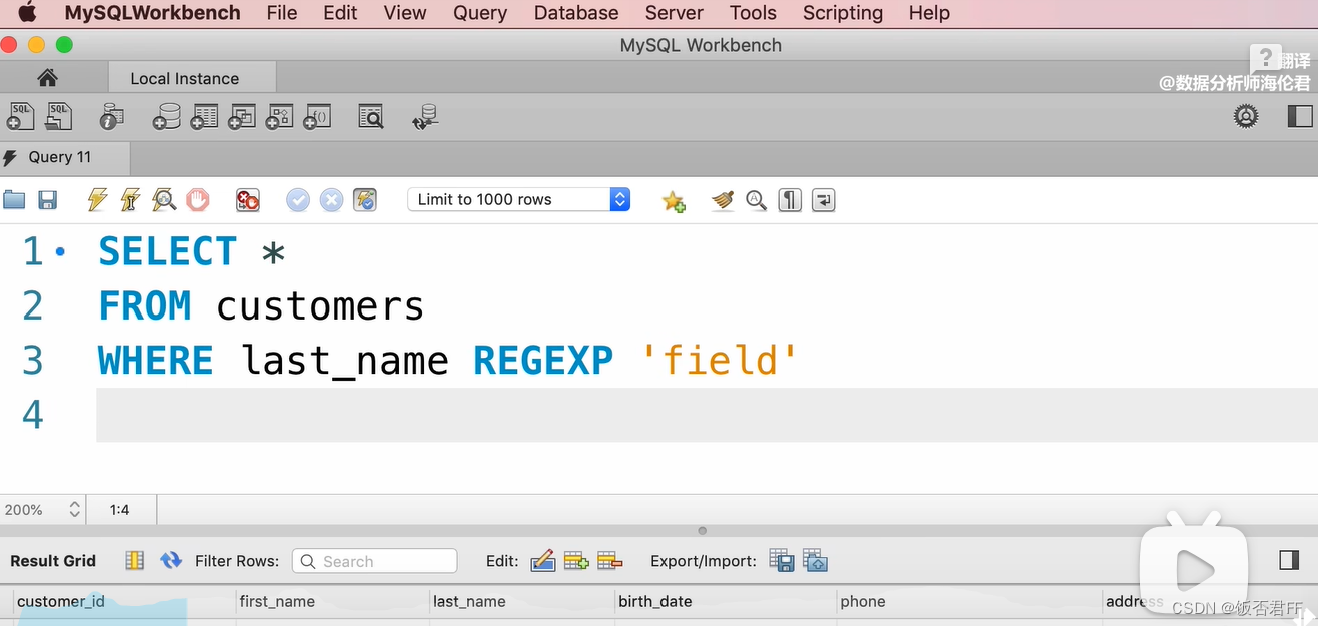Save the script with floppy disk icon
The image size is (1318, 626).
pos(47,200)
